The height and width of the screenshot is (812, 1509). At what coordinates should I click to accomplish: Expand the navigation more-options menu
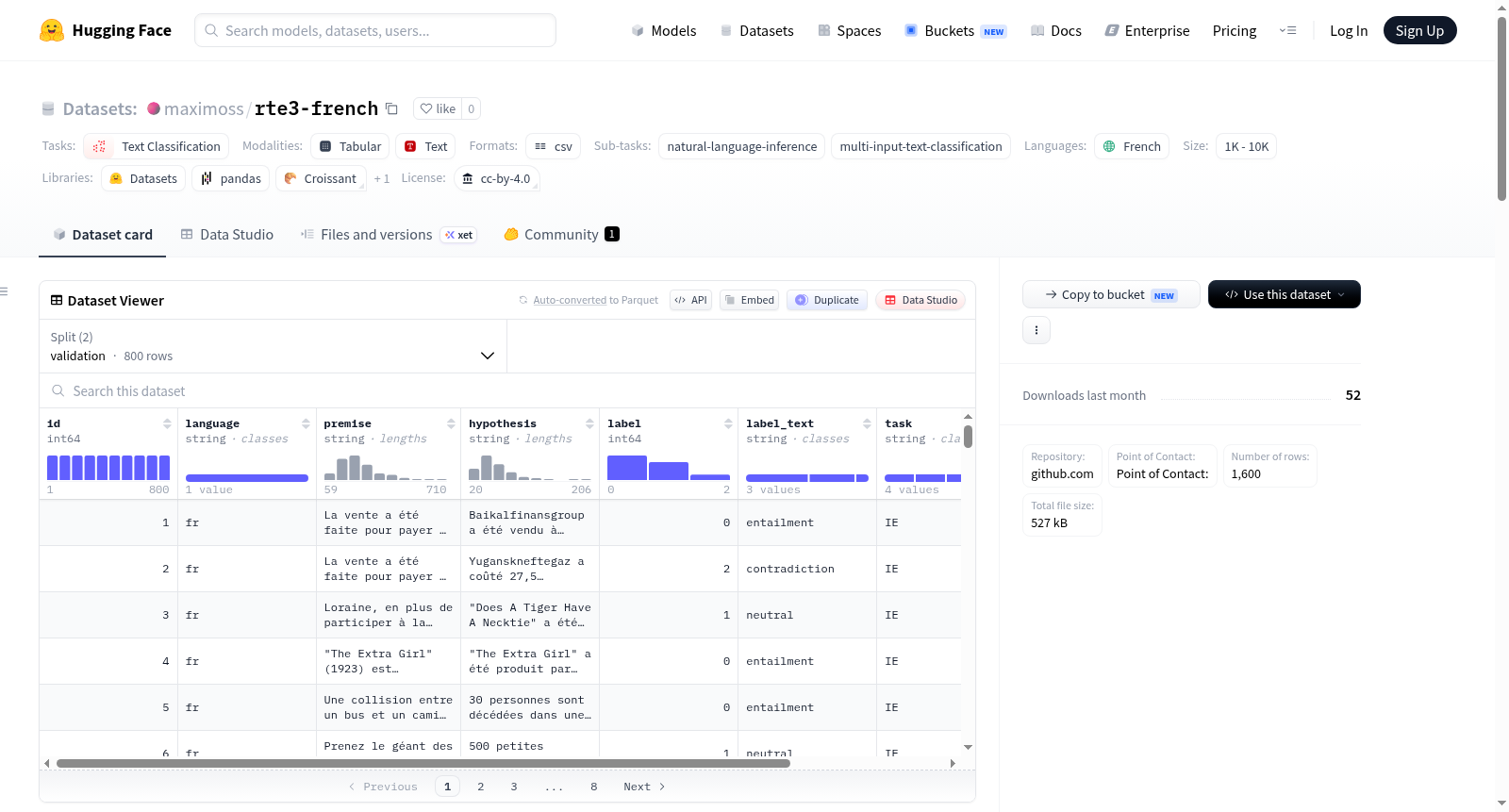(x=1287, y=30)
